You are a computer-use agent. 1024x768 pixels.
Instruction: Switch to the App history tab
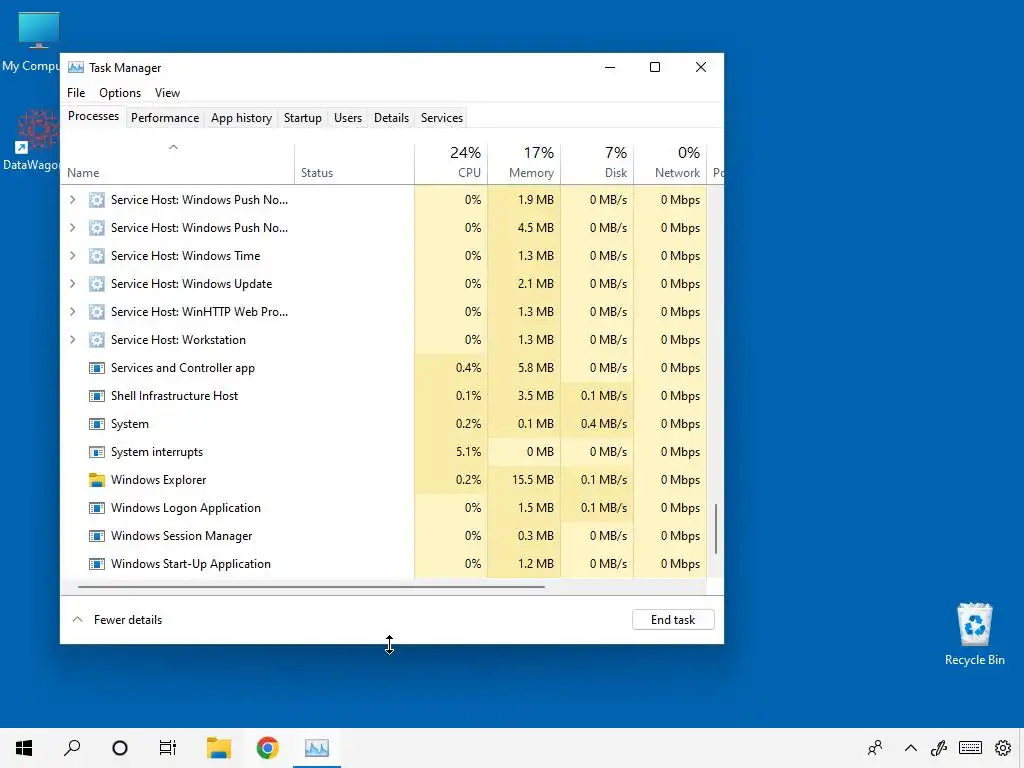coord(241,118)
